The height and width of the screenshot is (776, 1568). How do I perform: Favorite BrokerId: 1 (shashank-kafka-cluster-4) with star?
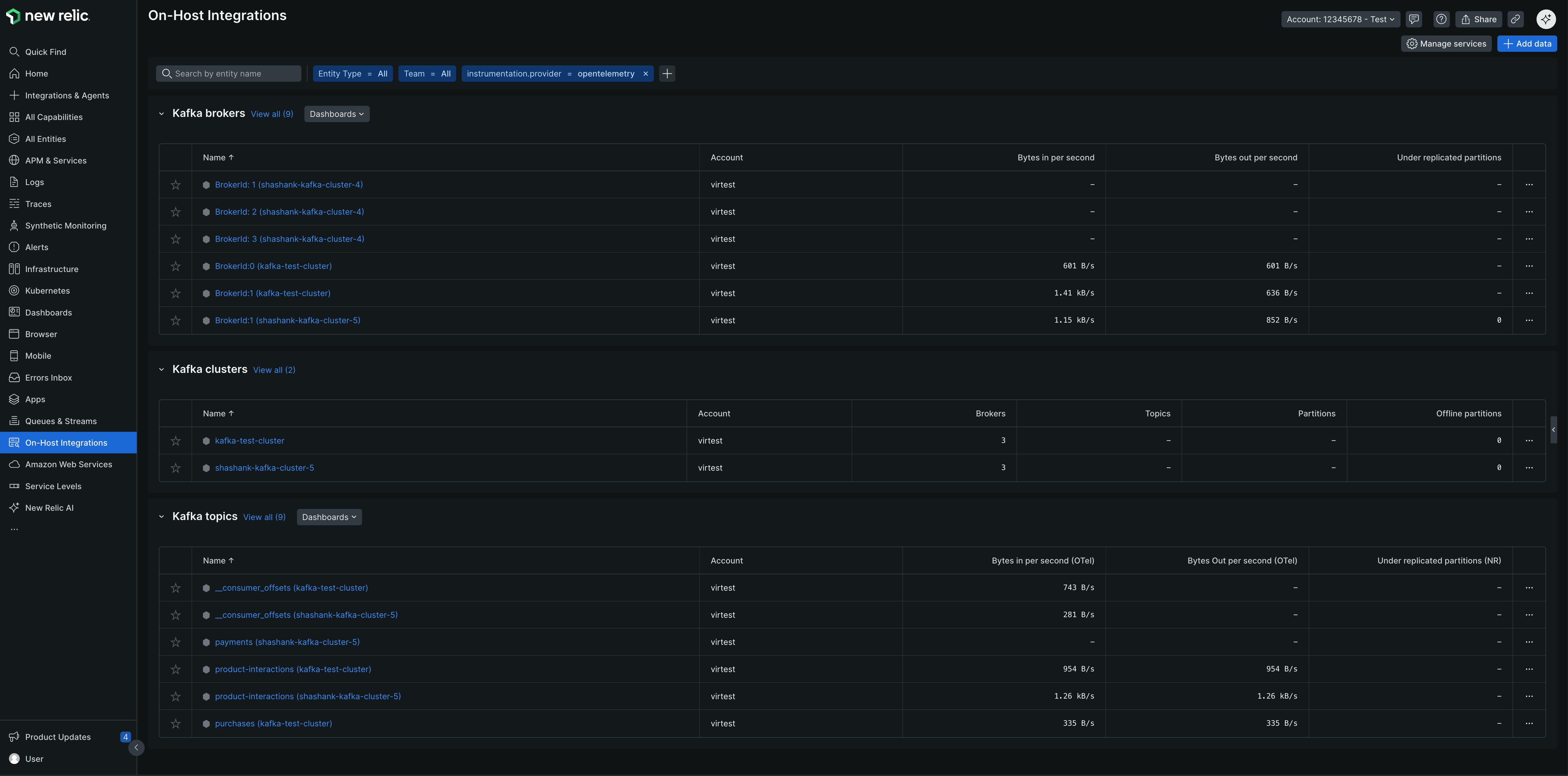pyautogui.click(x=175, y=185)
